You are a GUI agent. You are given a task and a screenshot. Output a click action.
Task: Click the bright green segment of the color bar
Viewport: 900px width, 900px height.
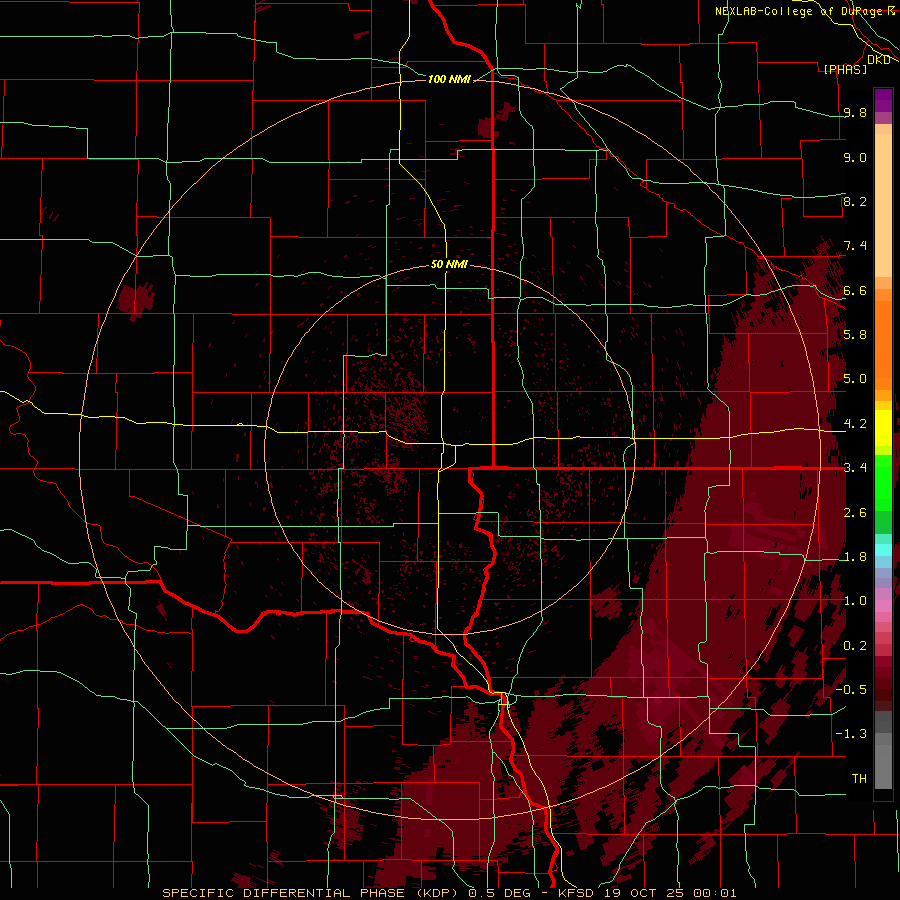[883, 482]
